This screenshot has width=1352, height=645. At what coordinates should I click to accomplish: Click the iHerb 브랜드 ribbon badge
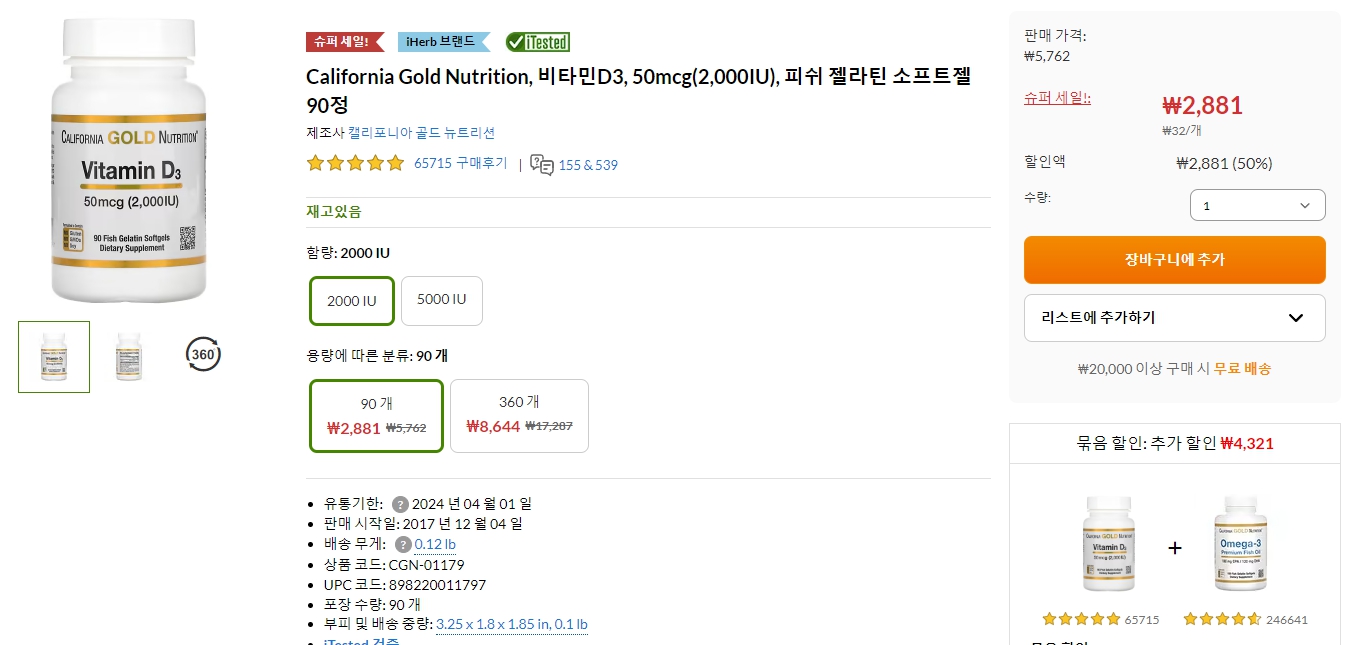pos(442,42)
